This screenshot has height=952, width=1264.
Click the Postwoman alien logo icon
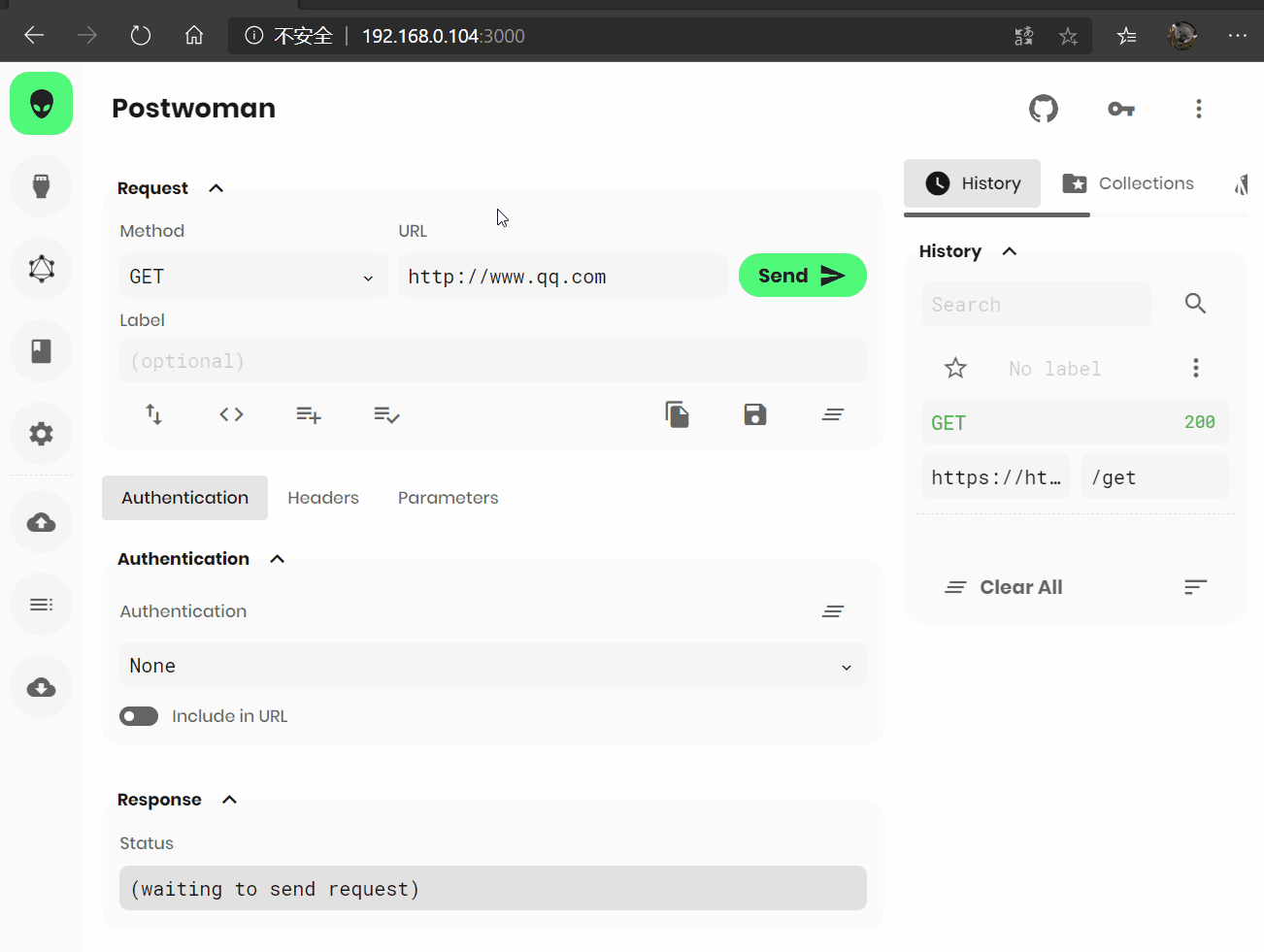tap(41, 104)
